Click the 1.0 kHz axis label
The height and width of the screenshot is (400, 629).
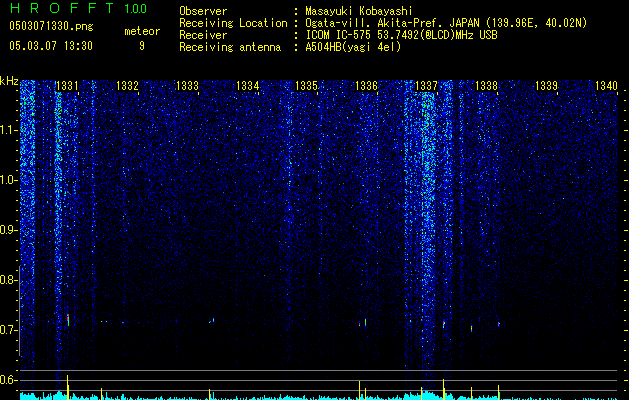8,180
